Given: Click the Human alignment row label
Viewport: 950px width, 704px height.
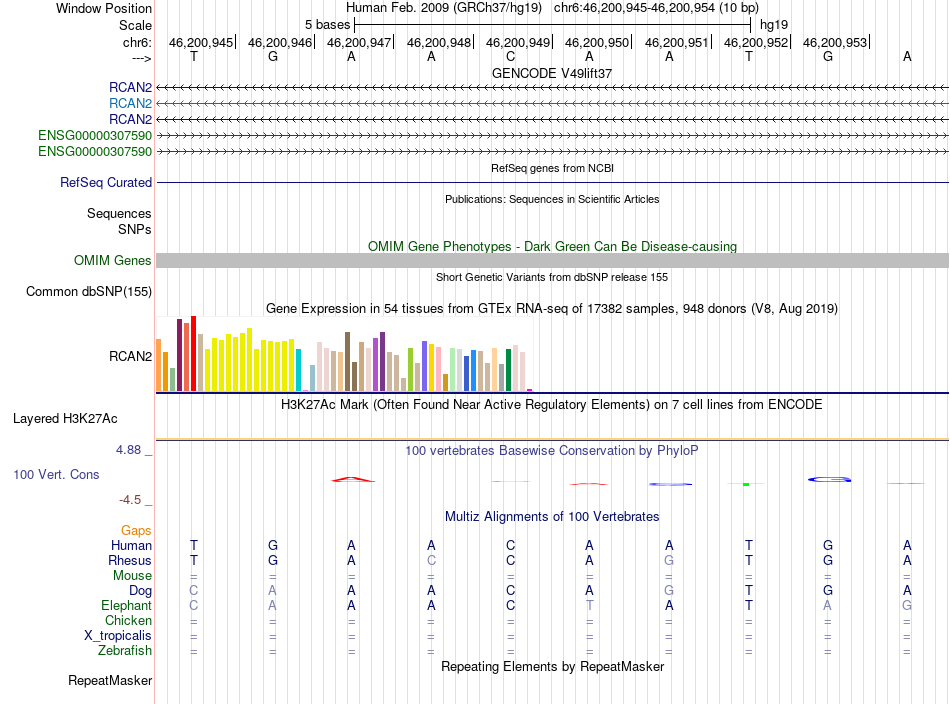Looking at the screenshot, I should (131, 546).
